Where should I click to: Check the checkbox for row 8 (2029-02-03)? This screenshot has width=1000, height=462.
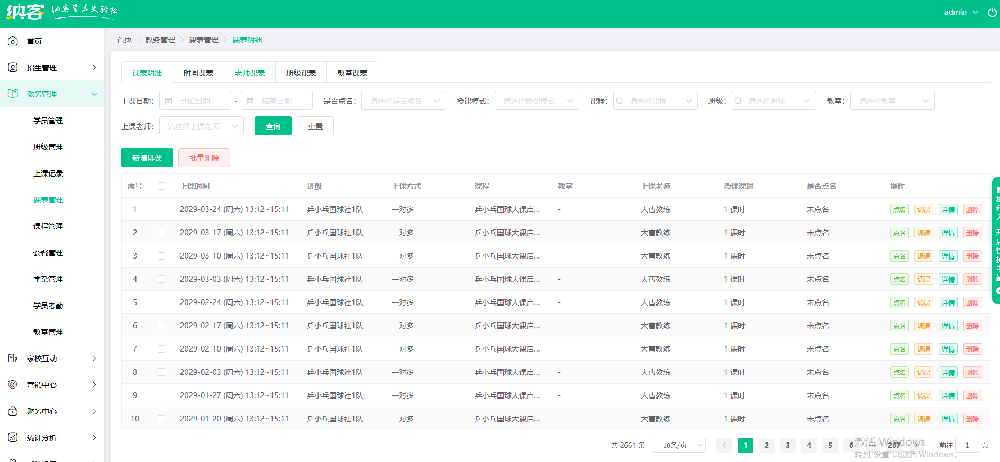click(161, 372)
